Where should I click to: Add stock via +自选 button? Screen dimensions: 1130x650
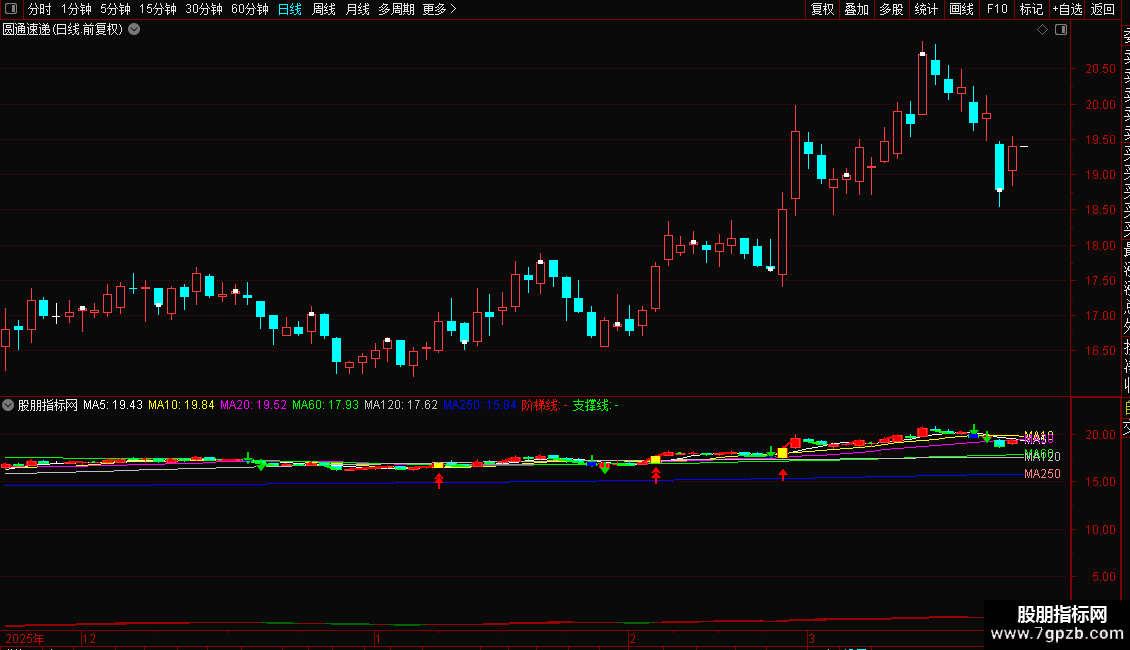pyautogui.click(x=1067, y=9)
